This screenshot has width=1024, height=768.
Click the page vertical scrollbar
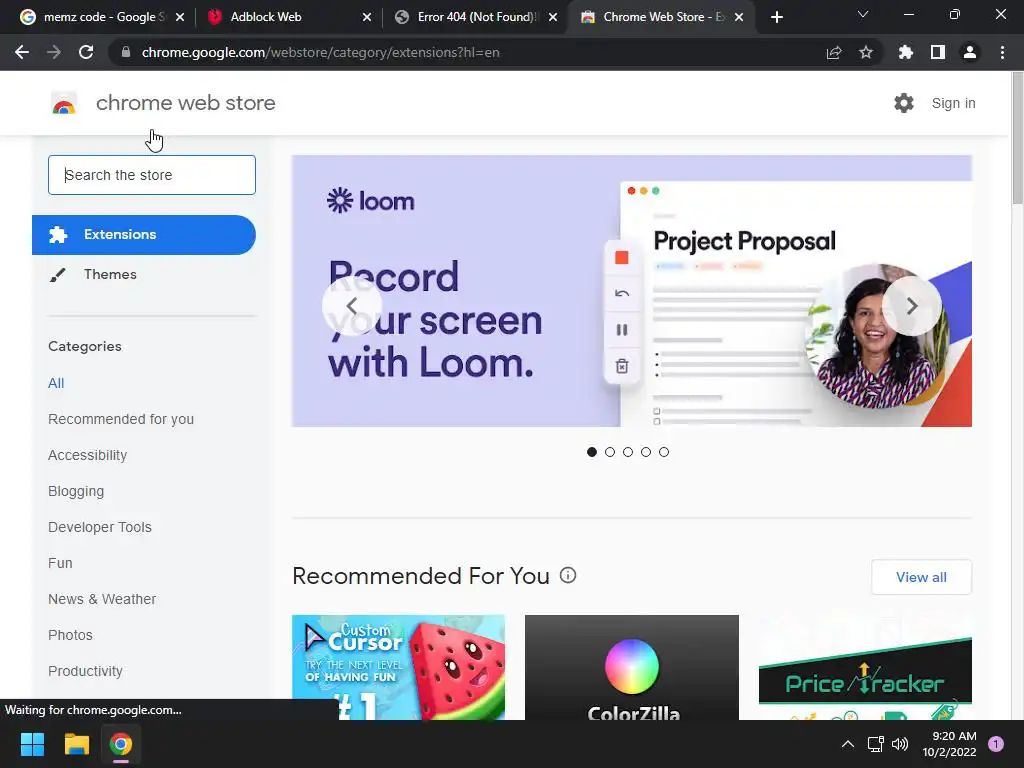tap(1017, 138)
